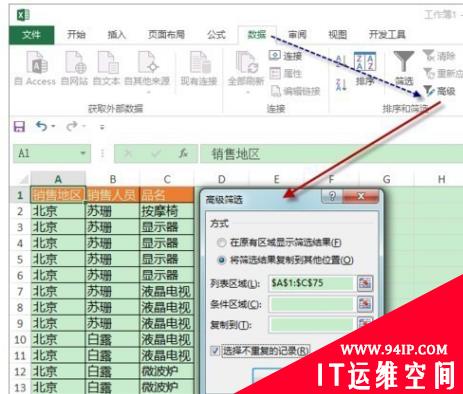Click the List range (列表区域) field
The image size is (463, 394).
311,283
